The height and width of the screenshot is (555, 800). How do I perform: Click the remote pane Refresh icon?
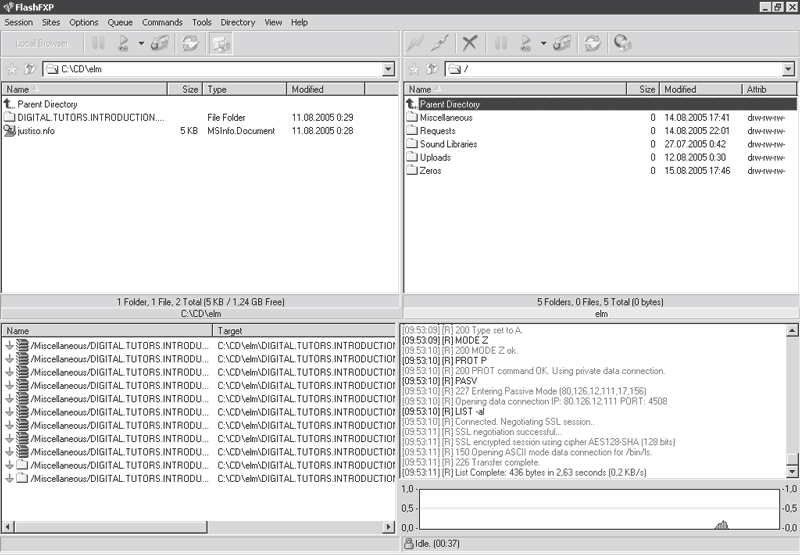pos(592,43)
